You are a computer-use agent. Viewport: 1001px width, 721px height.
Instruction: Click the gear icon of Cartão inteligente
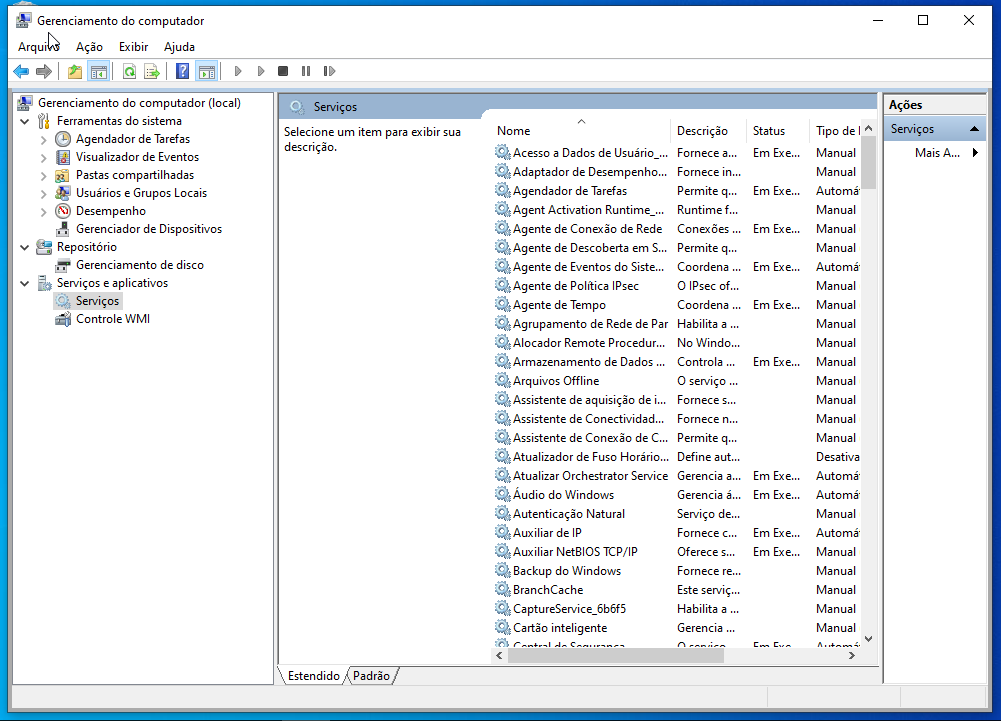[x=503, y=628]
